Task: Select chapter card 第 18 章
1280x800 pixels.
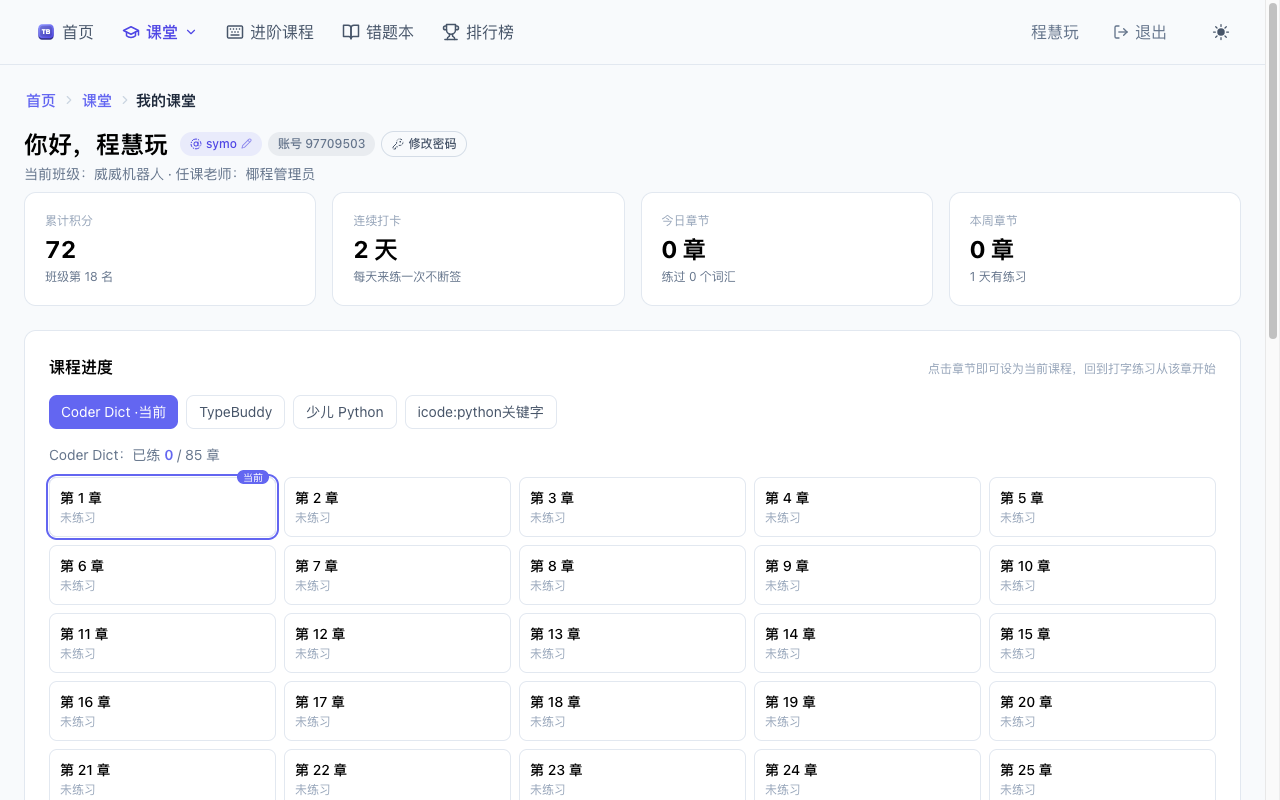Action: [x=632, y=711]
